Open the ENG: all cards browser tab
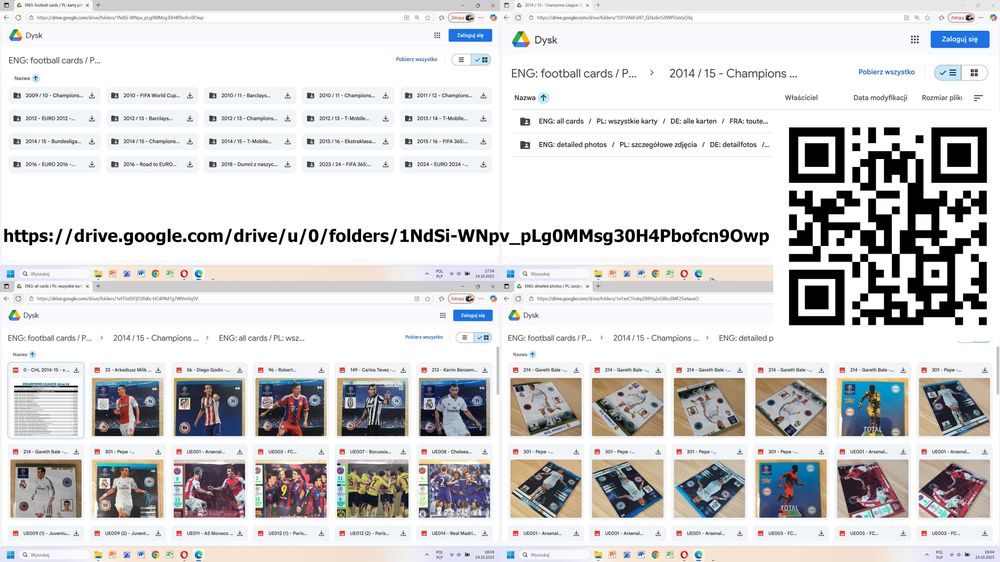This screenshot has height=562, width=1000. (x=51, y=286)
